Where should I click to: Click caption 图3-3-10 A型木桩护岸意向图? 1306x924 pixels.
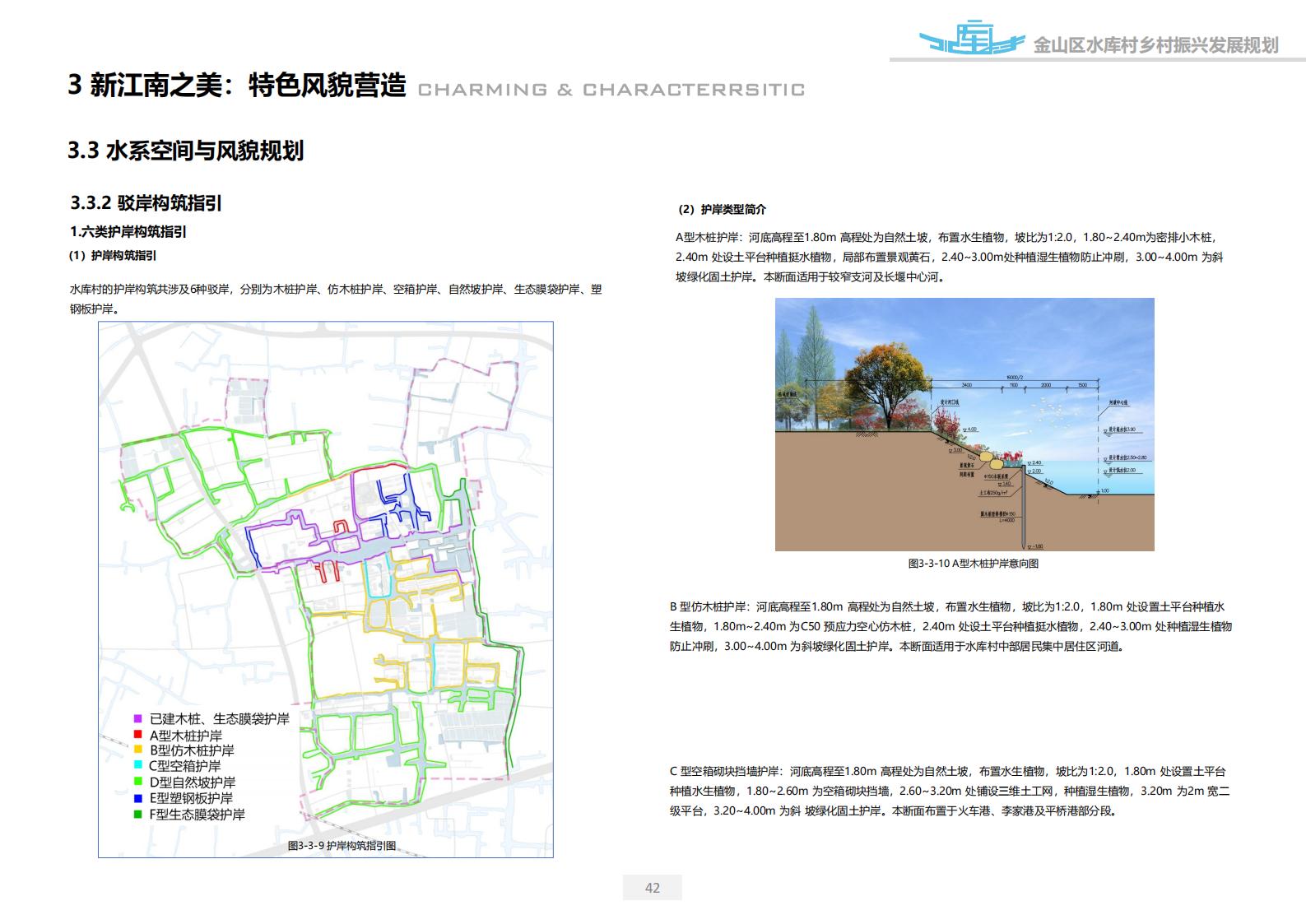973,564
